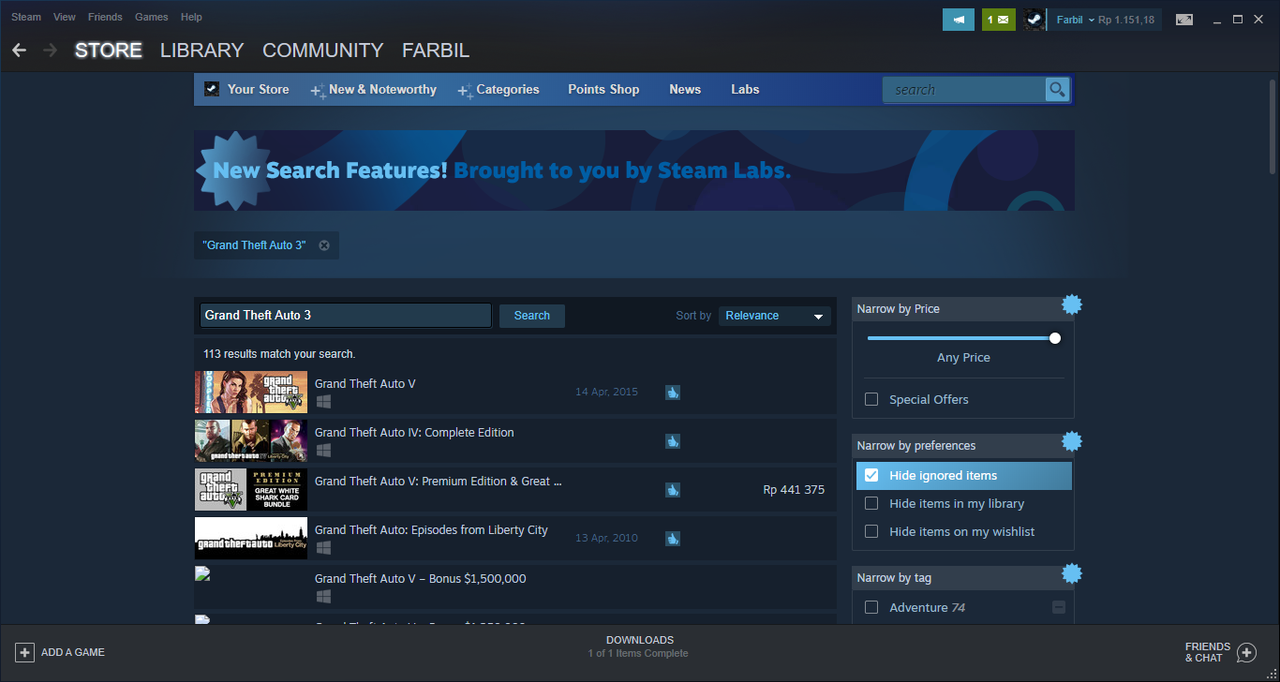1280x682 pixels.
Task: Click the price range slider handle
Action: [x=1054, y=338]
